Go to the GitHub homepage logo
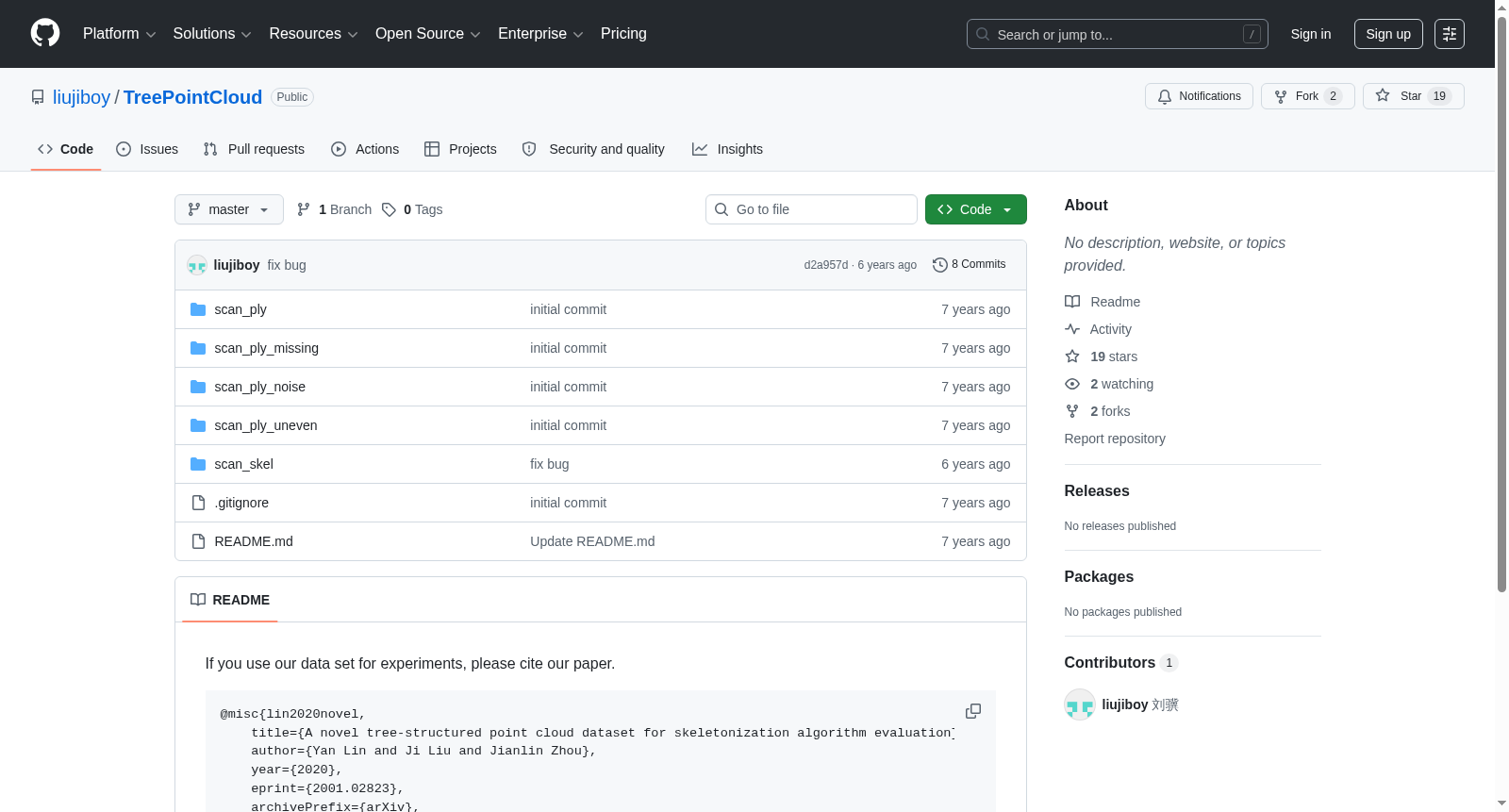Image resolution: width=1509 pixels, height=812 pixels. tap(45, 34)
